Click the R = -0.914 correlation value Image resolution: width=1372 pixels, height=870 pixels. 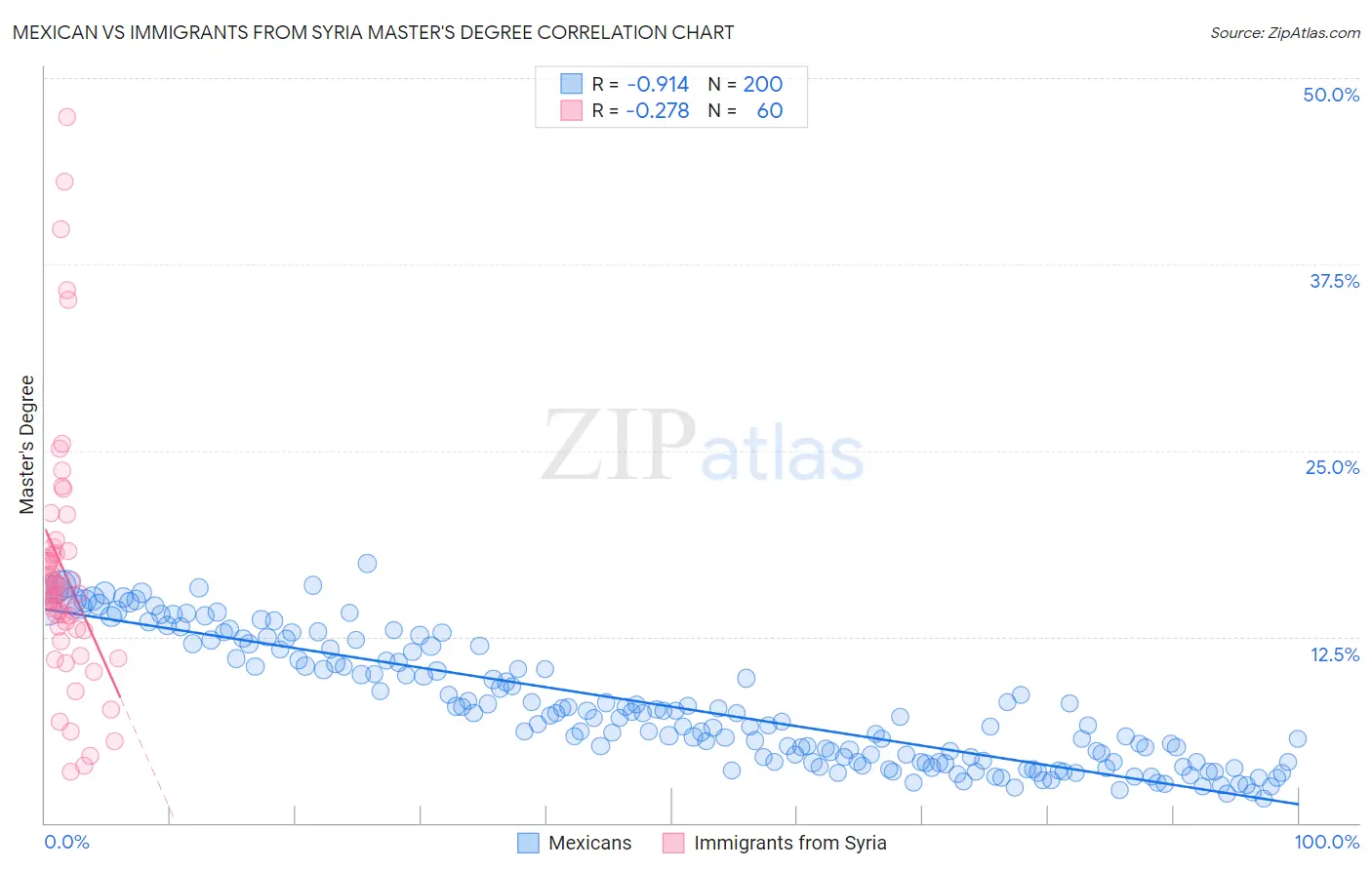click(640, 84)
